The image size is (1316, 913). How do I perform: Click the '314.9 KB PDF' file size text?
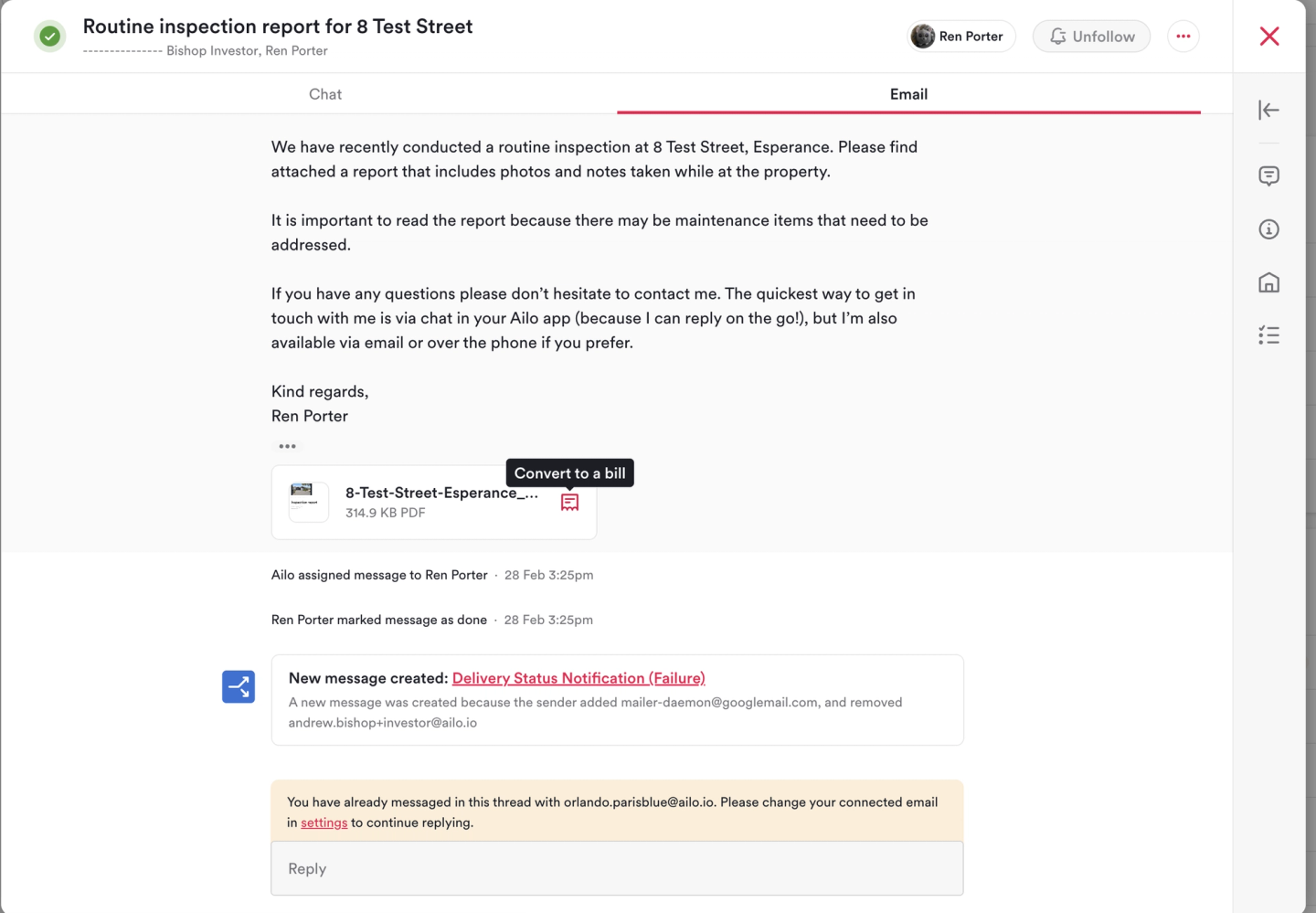[385, 513]
